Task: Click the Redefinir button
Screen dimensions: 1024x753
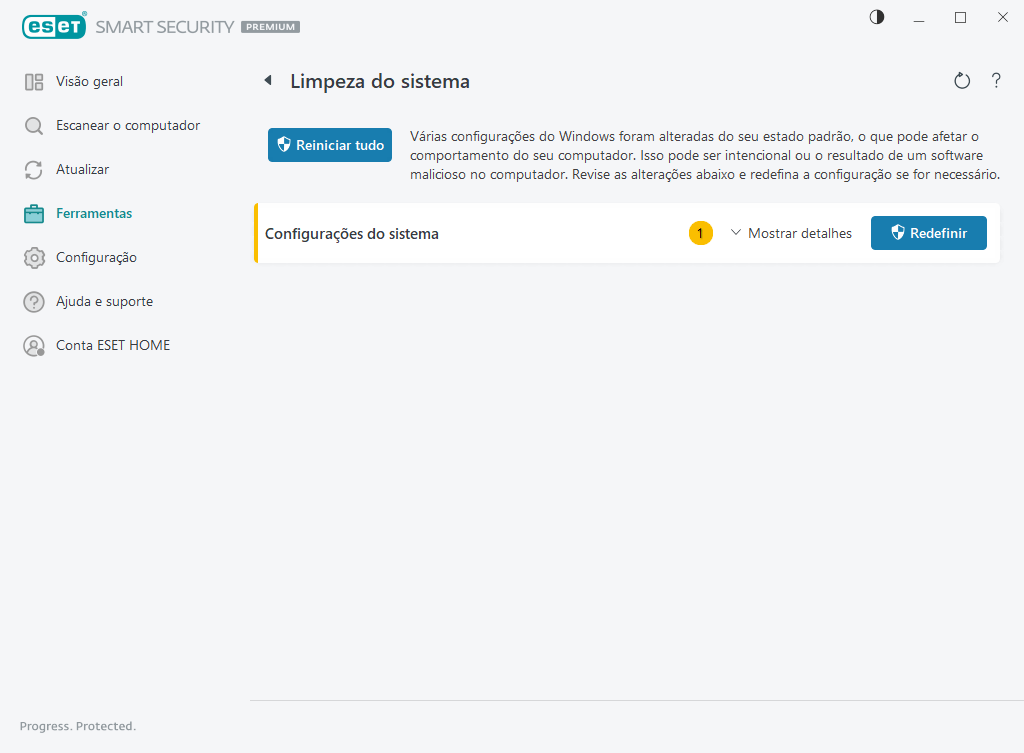Action: click(928, 233)
